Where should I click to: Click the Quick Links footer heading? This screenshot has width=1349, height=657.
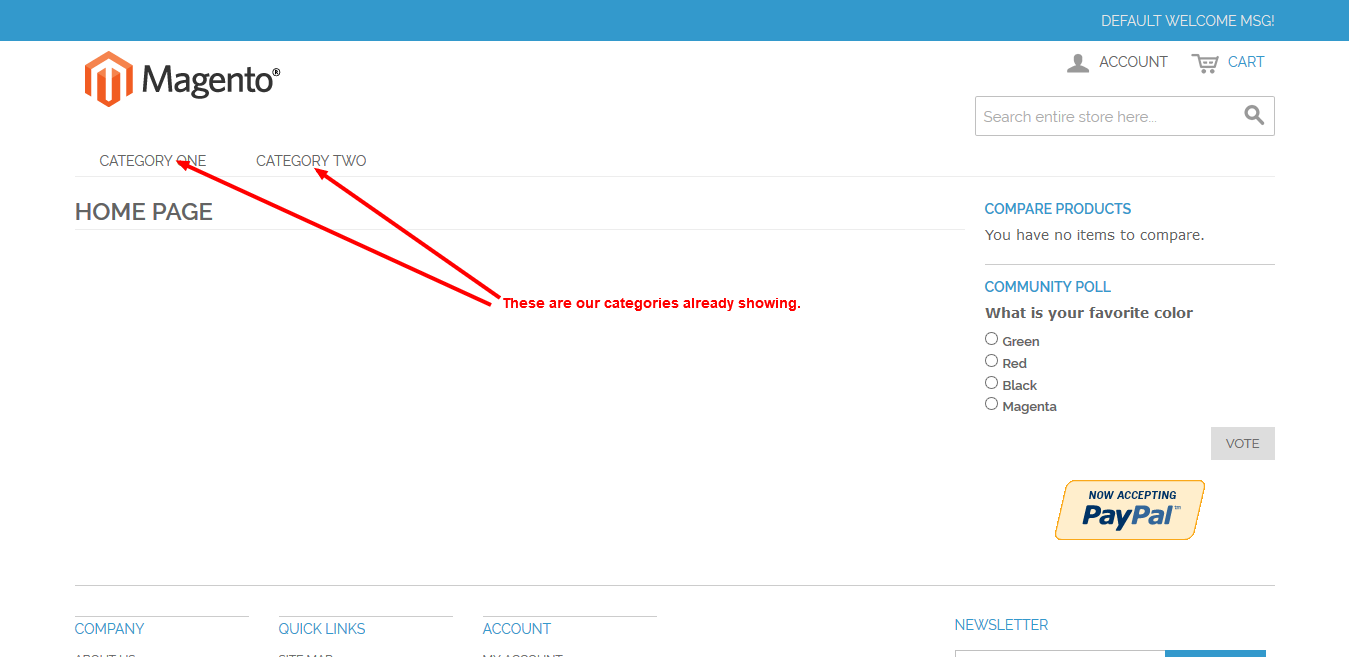pos(322,629)
